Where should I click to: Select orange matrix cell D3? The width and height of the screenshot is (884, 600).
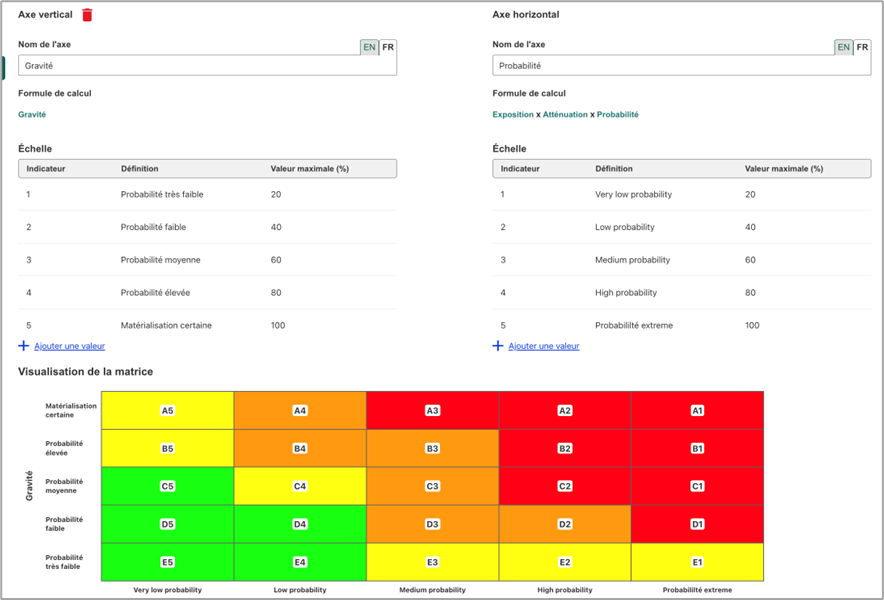(432, 524)
